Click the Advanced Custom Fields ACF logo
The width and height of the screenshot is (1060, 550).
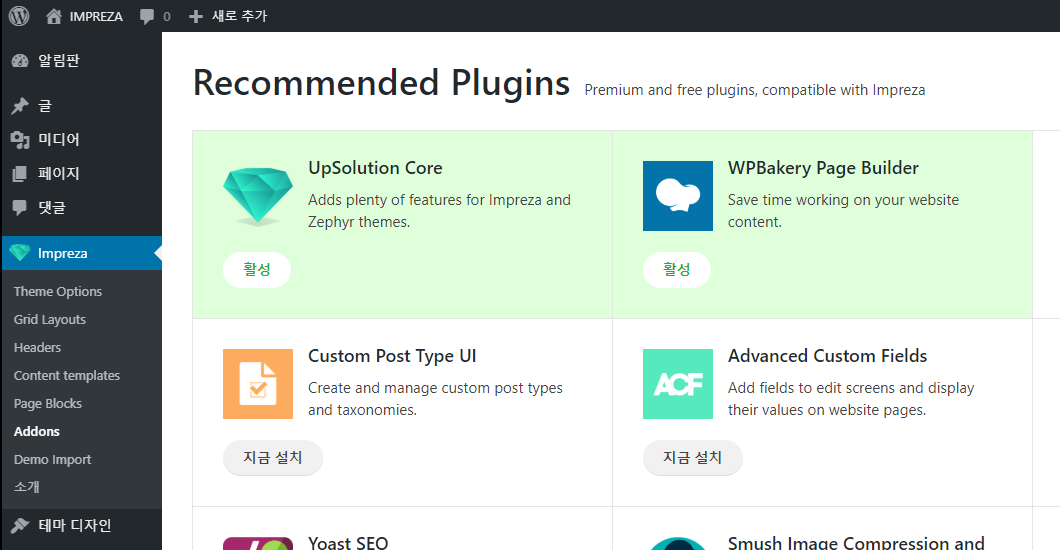(678, 384)
